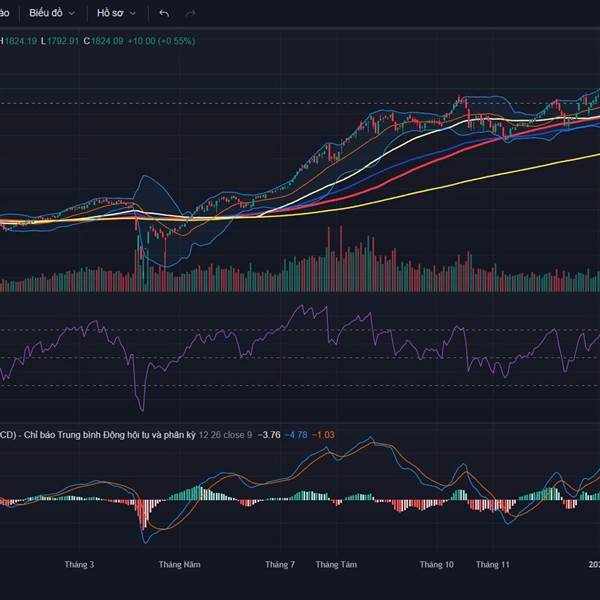Click the Tháng 7 time axis label

coord(280,564)
